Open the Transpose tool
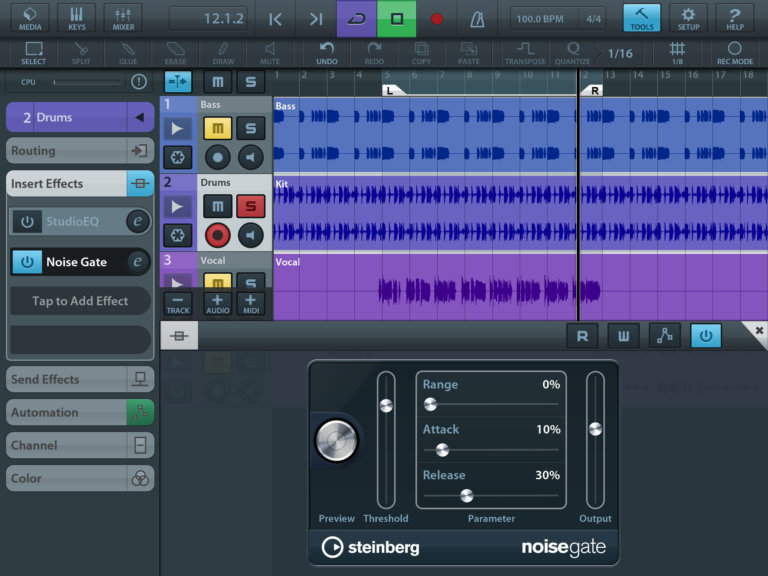Viewport: 768px width, 576px height. click(x=525, y=53)
